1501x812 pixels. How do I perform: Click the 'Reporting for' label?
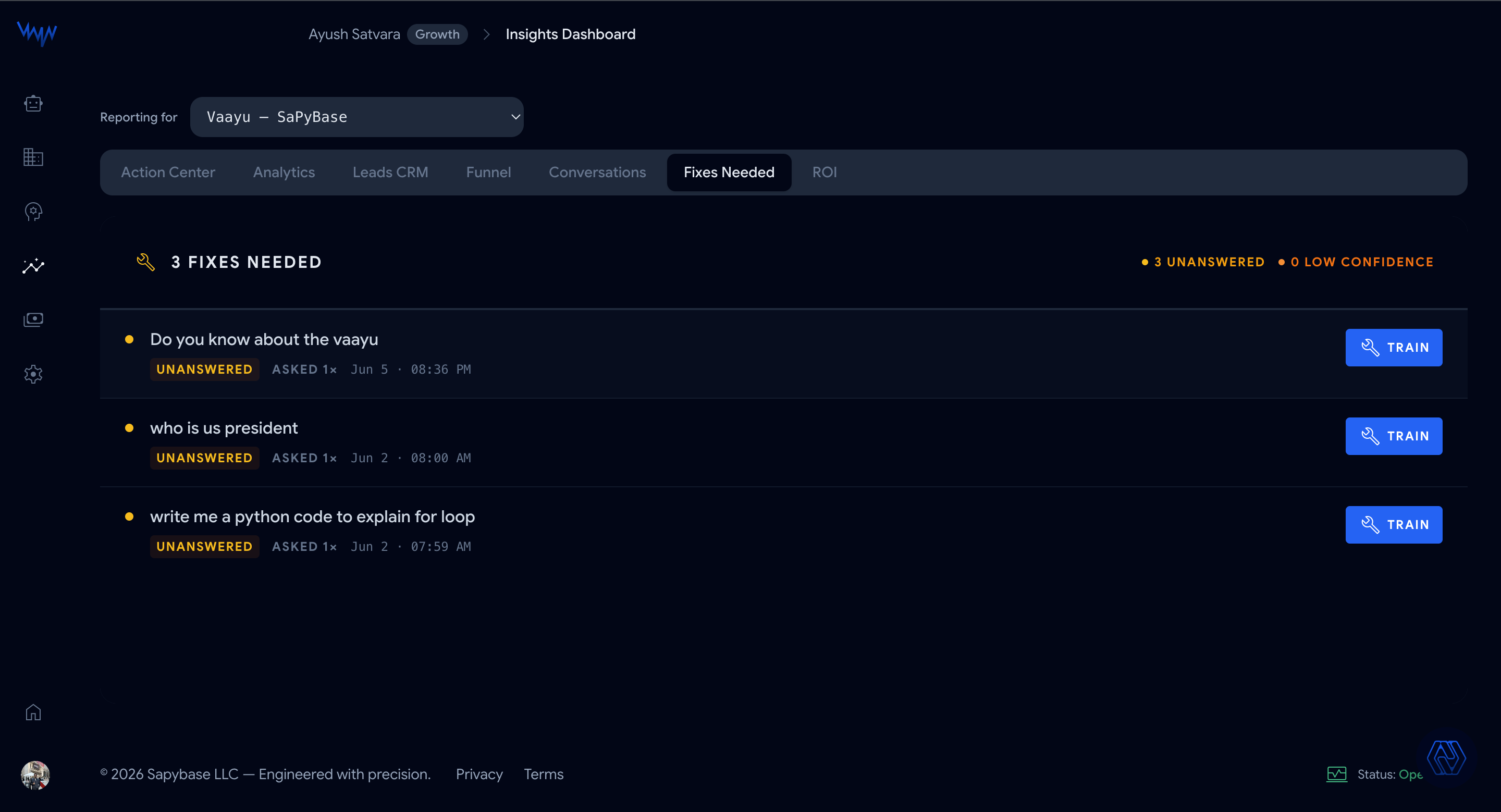click(139, 117)
